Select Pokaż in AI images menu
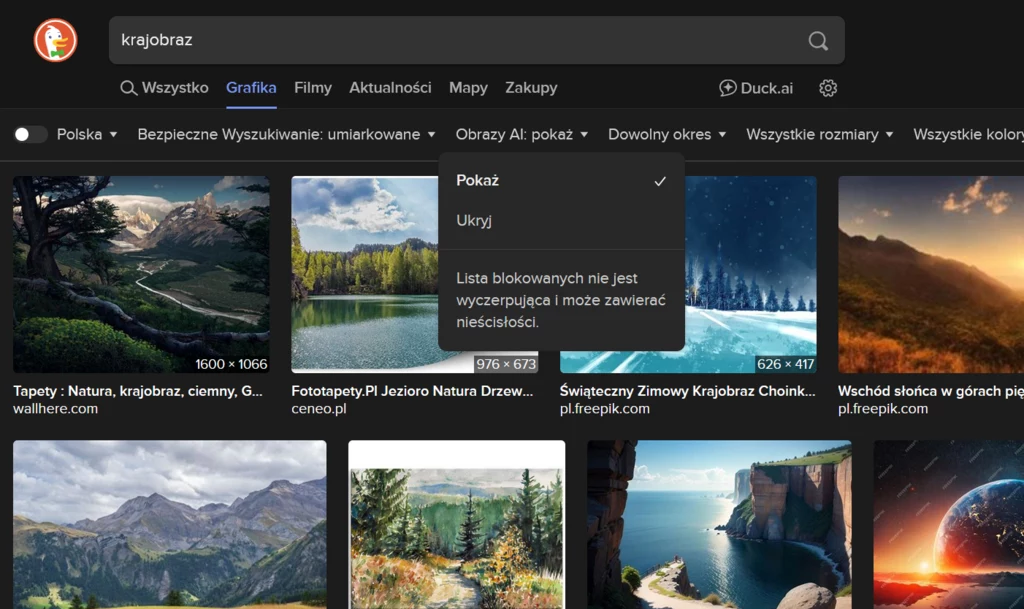 click(x=561, y=181)
